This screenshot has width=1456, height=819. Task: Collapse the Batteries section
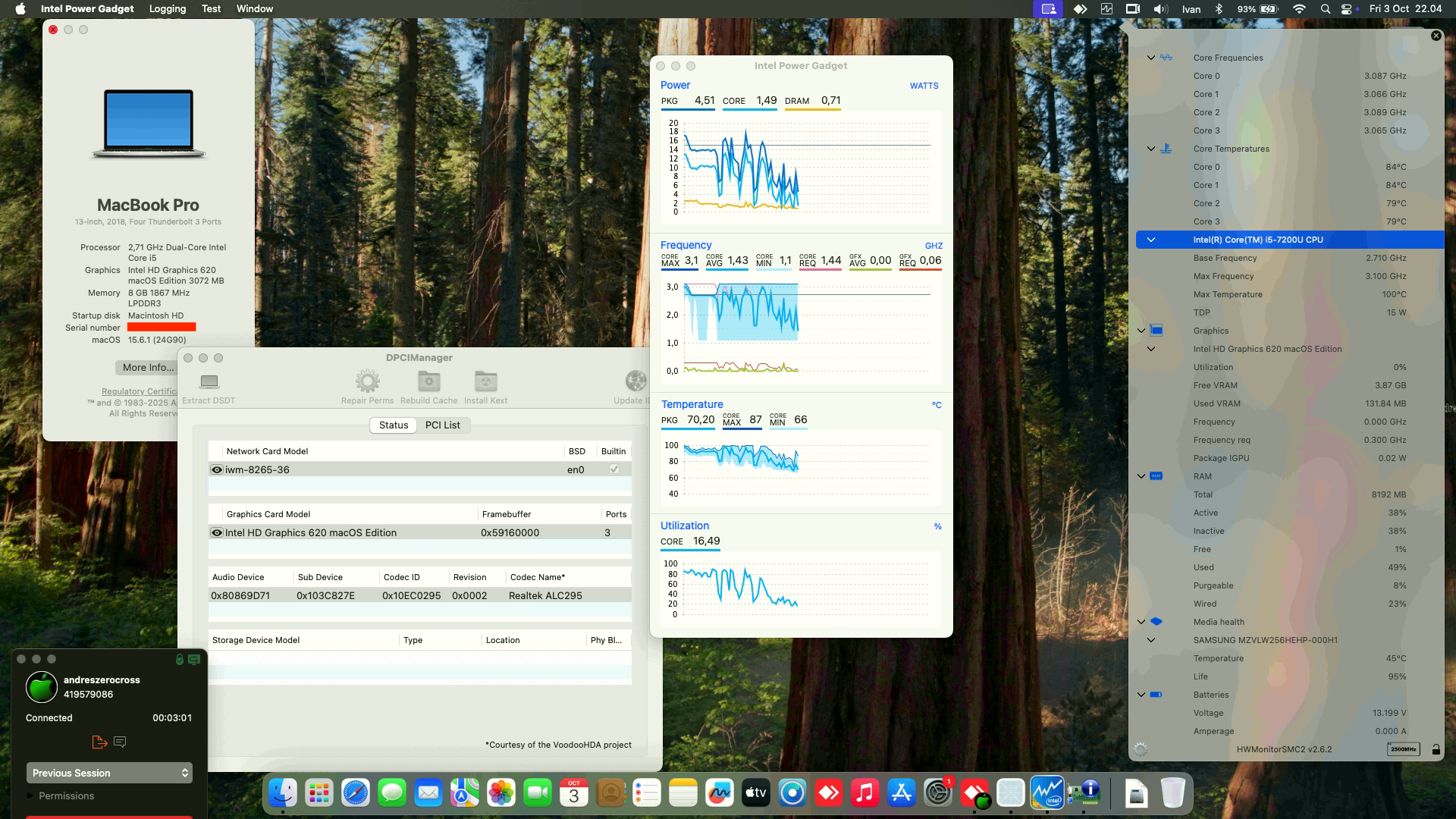(x=1141, y=695)
